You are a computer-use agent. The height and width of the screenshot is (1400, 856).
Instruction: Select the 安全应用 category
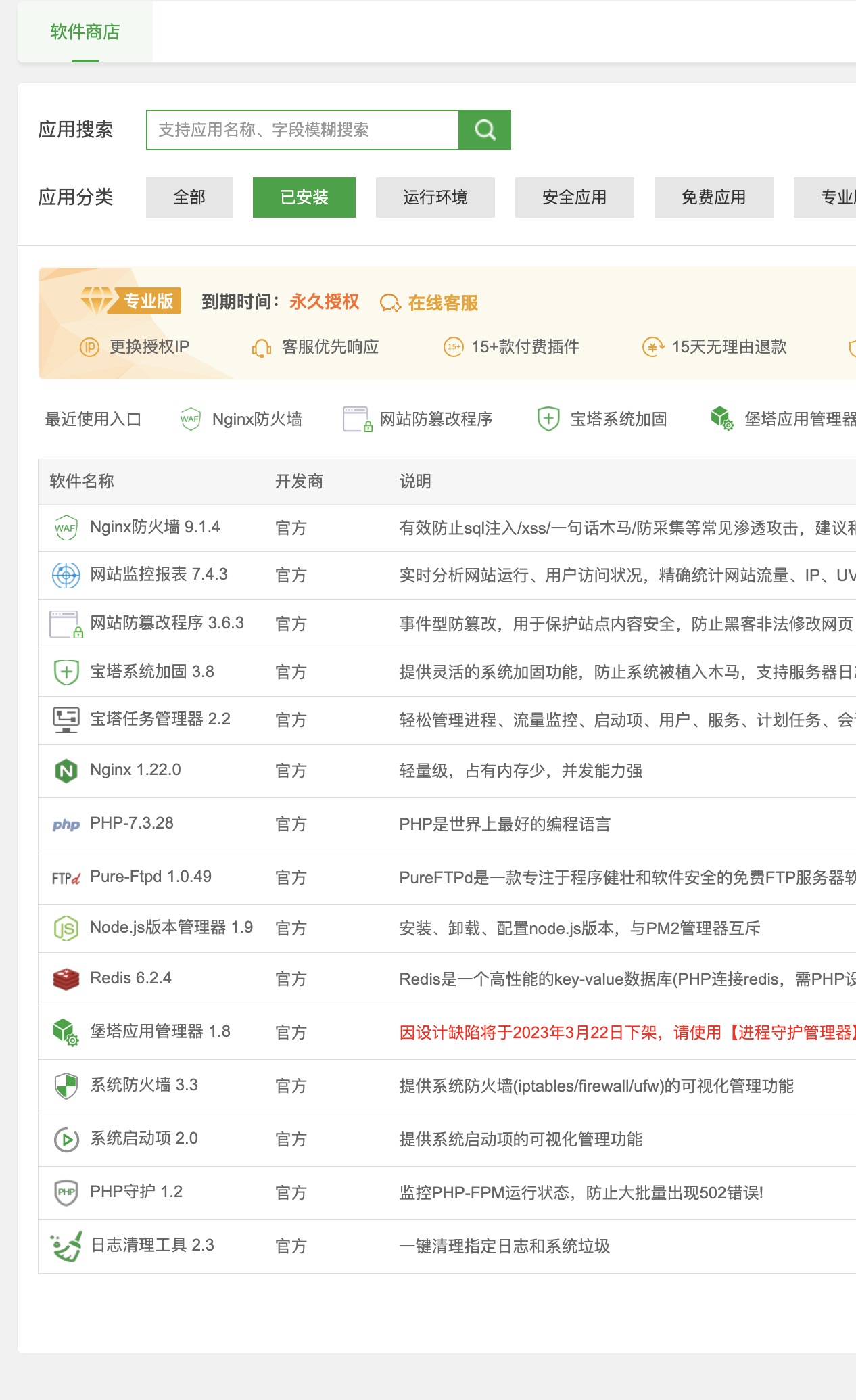(575, 197)
